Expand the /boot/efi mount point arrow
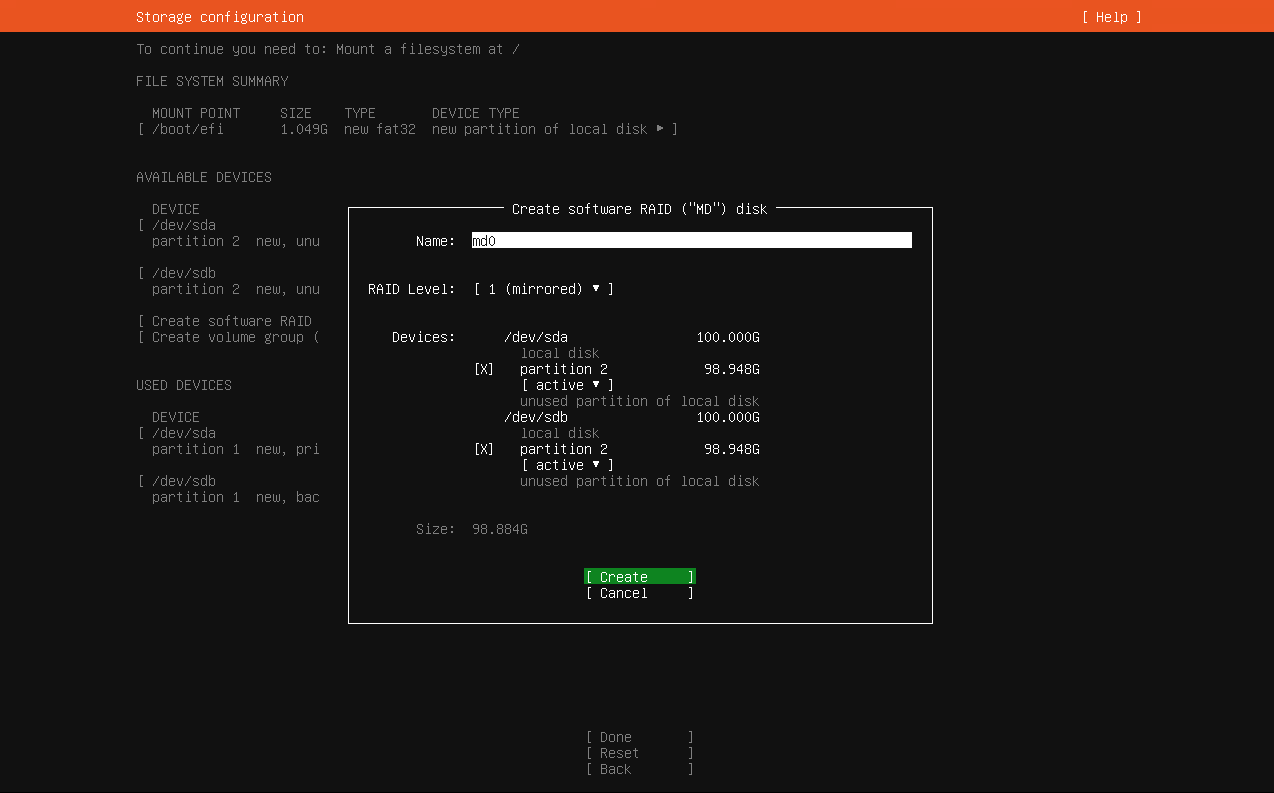Viewport: 1274px width, 793px height. (x=660, y=129)
